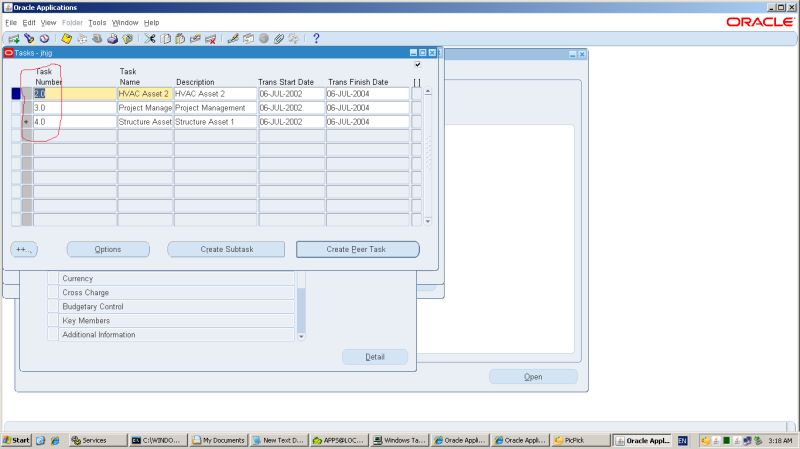This screenshot has height=449, width=800.
Task: Tick the end checkbox of Structure Asset 1 row
Action: 417,122
